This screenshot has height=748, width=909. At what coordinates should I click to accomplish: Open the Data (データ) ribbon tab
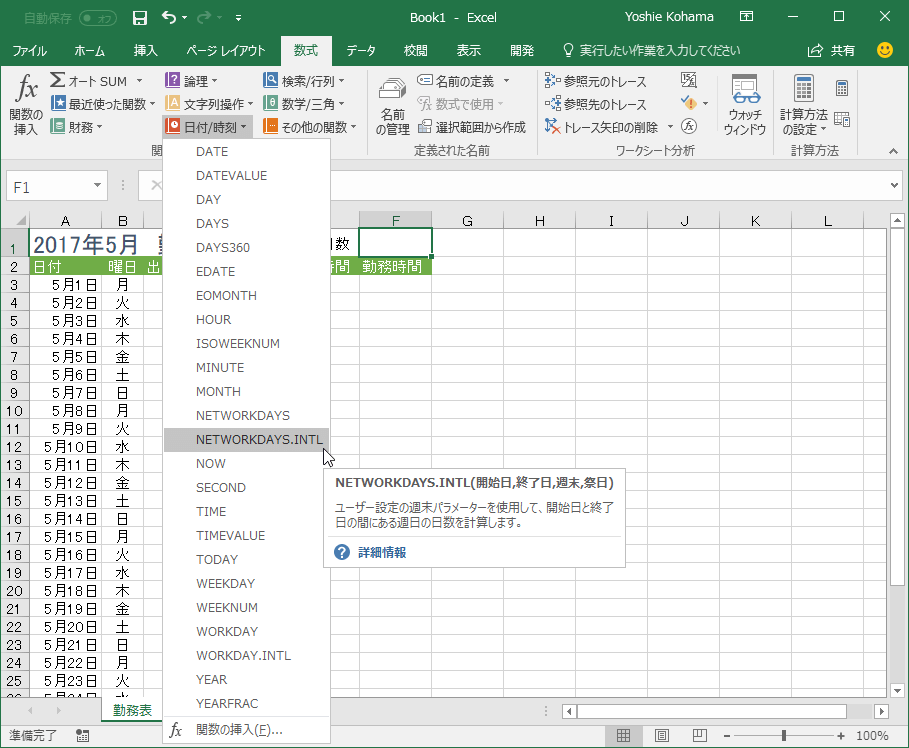[x=361, y=50]
